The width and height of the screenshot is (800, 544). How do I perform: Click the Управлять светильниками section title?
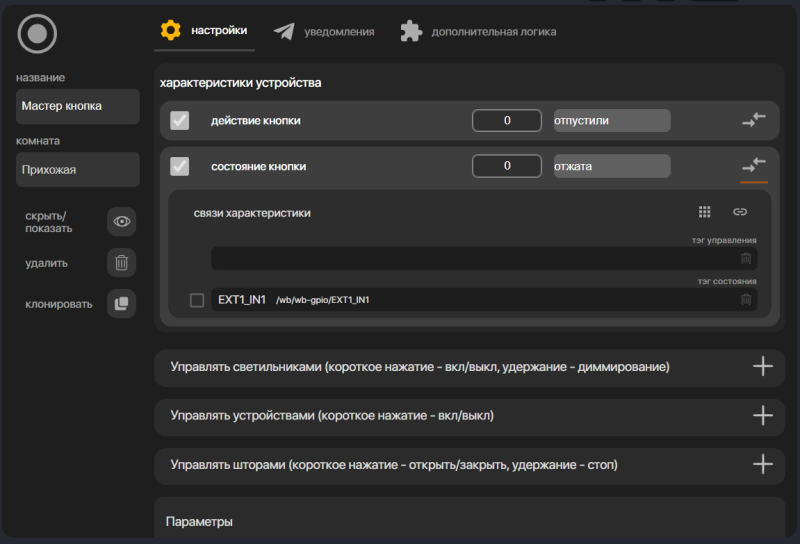point(420,367)
